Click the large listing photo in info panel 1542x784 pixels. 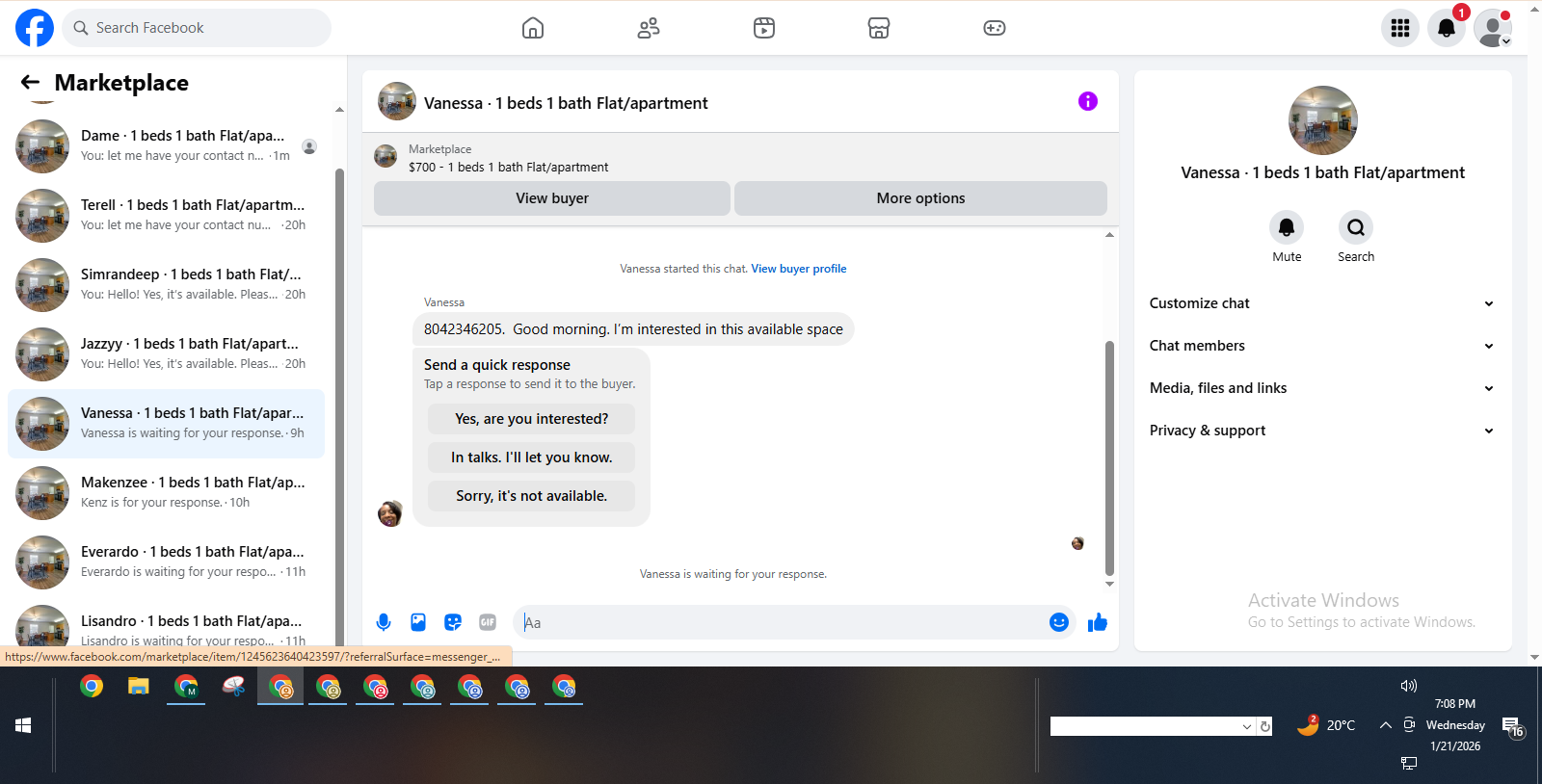tap(1323, 120)
